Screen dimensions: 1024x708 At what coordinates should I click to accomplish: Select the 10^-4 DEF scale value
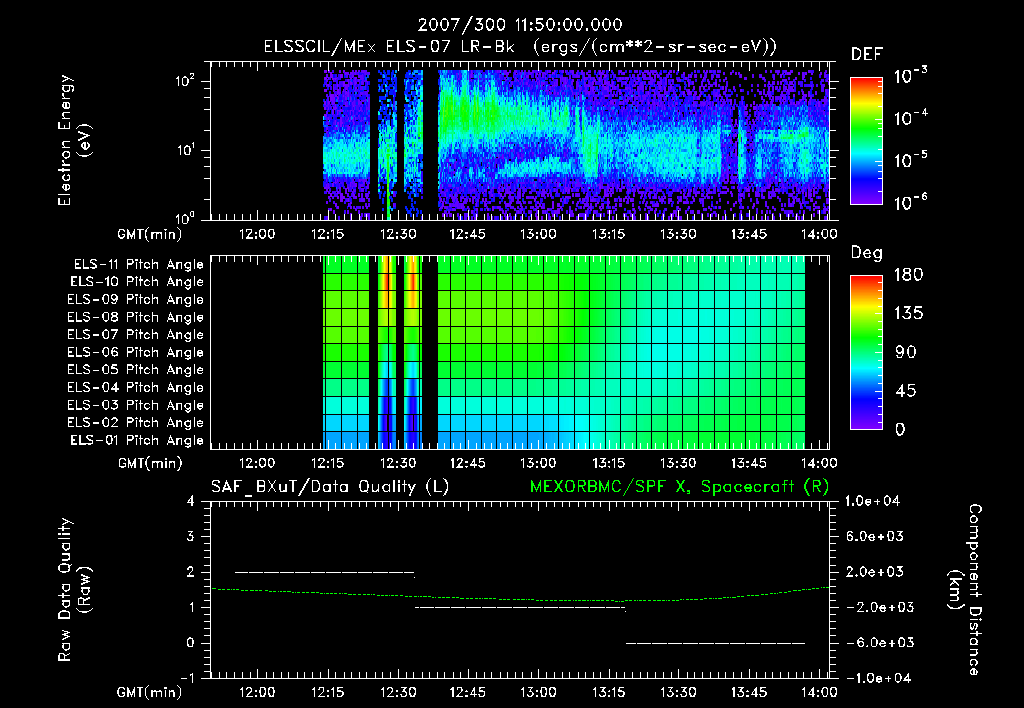910,118
